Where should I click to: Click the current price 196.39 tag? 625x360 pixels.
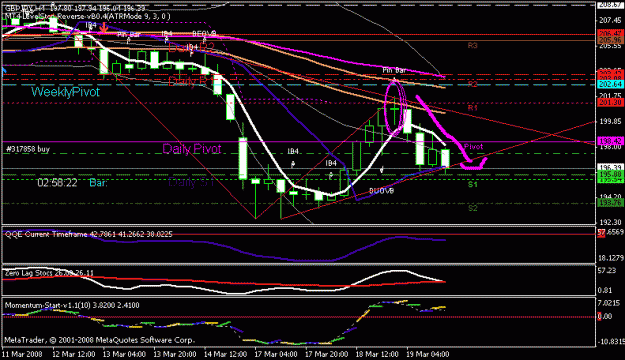click(x=610, y=167)
